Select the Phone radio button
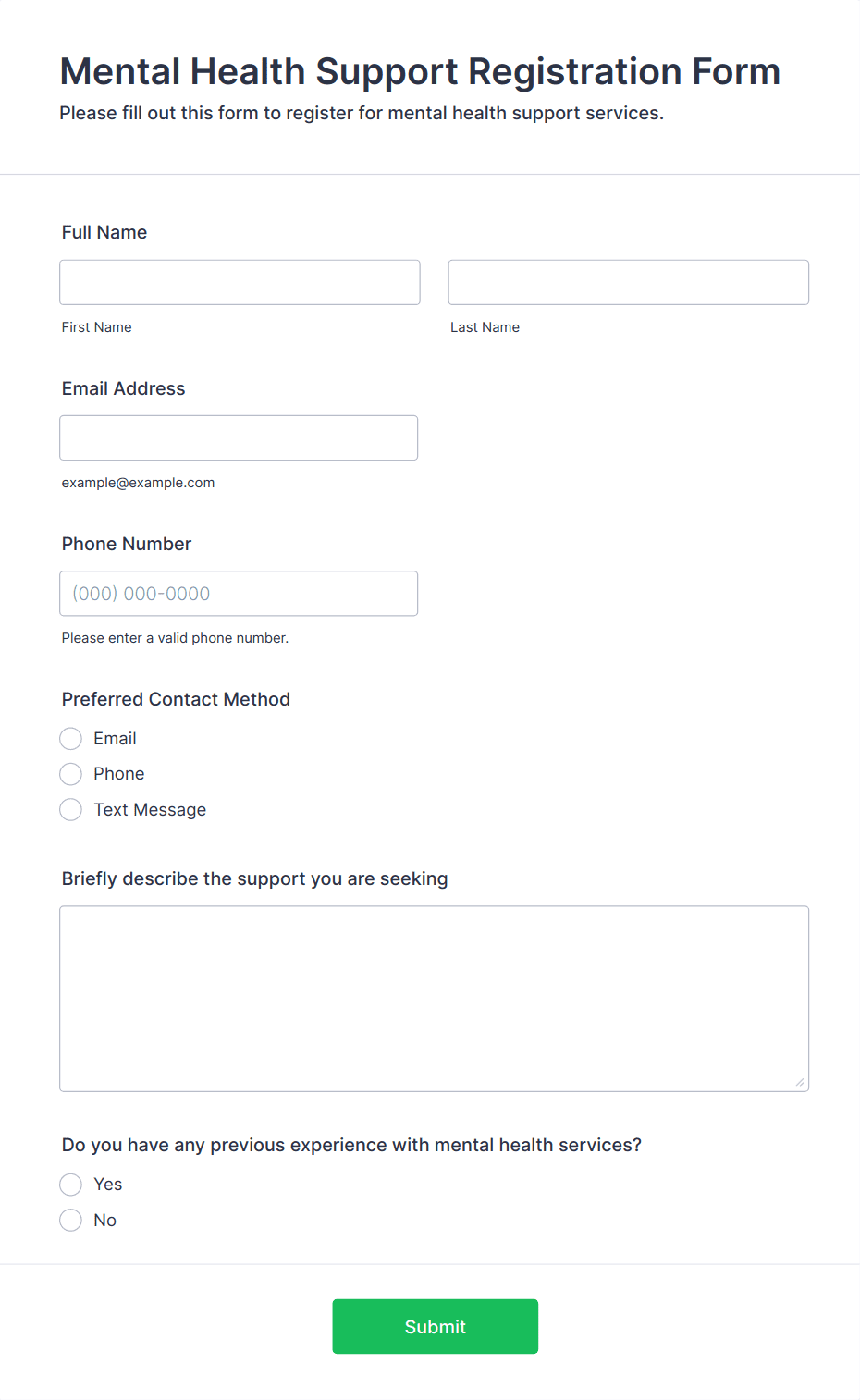 click(x=71, y=774)
